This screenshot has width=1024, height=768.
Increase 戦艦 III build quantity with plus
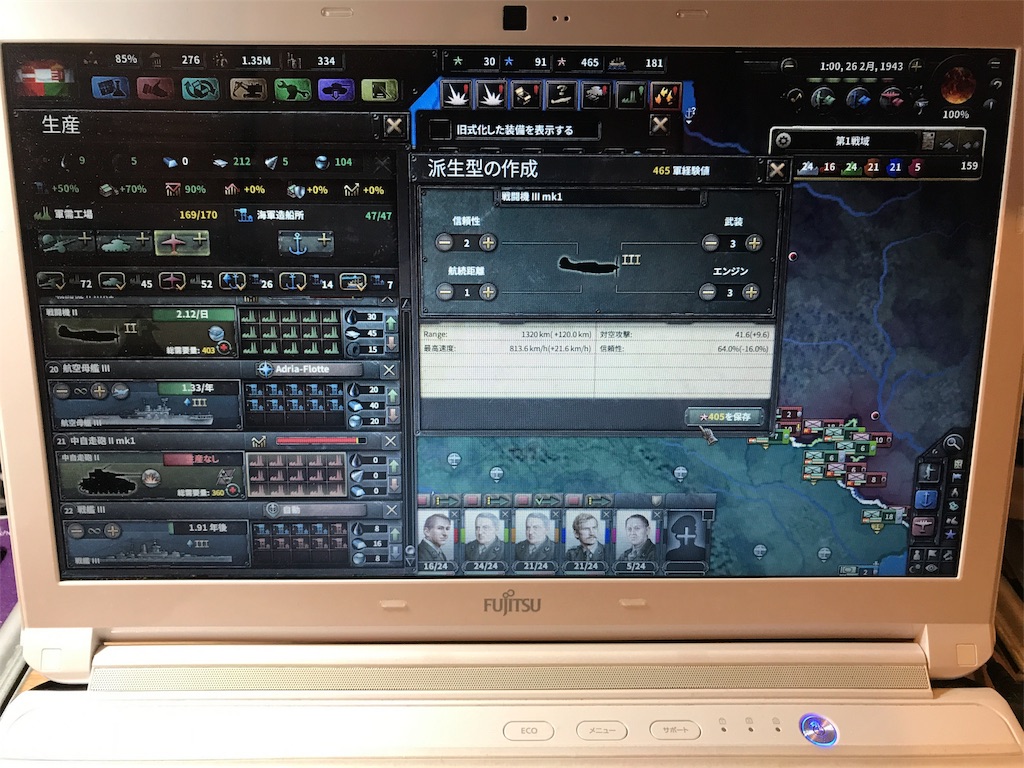tap(112, 530)
